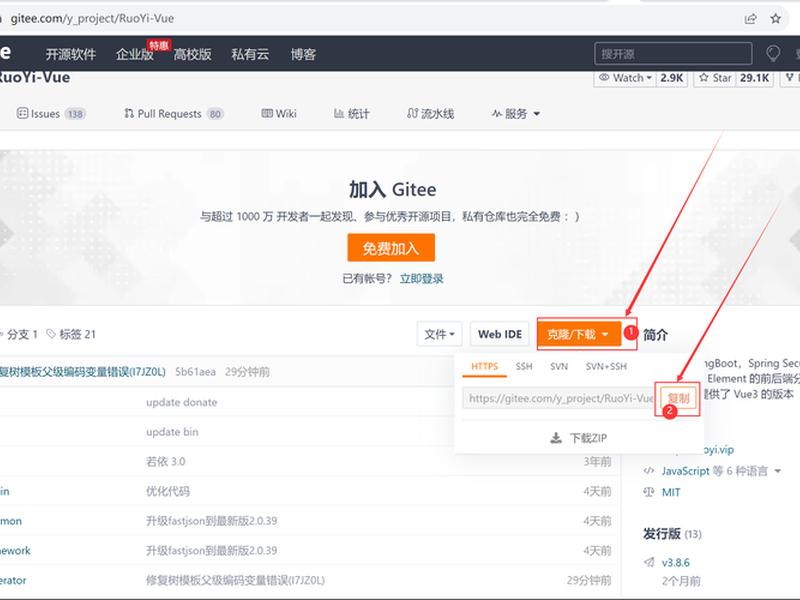Open release v3.8.6 link
This screenshot has height=600, width=800.
tap(676, 562)
